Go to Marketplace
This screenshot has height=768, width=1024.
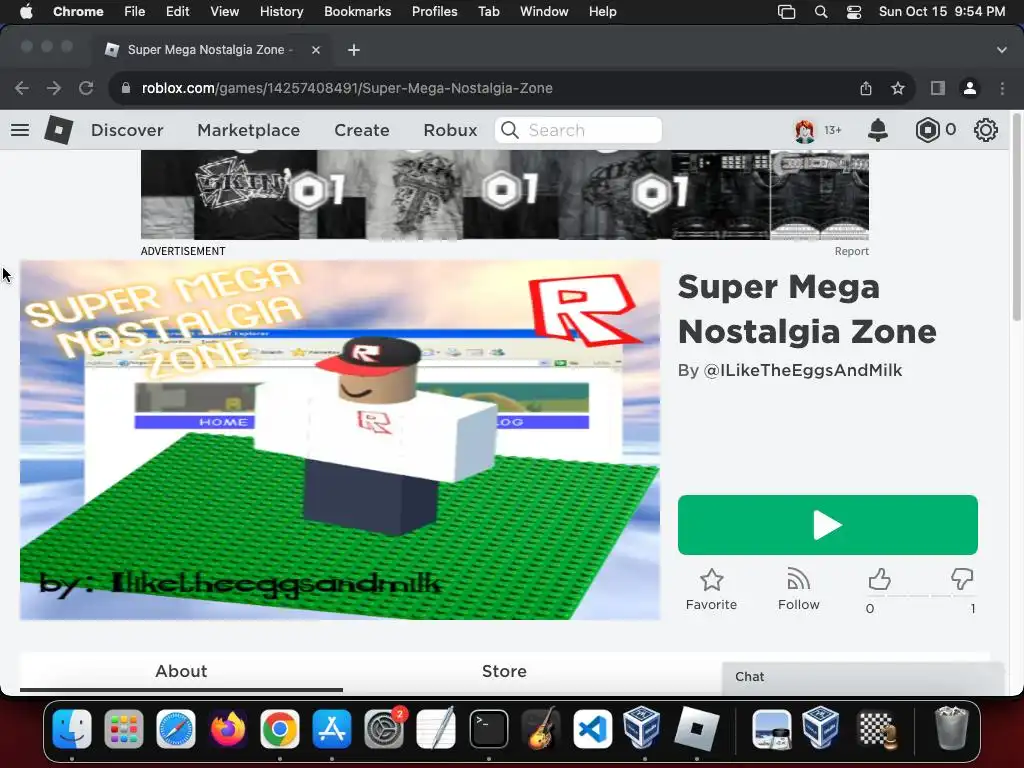[249, 130]
